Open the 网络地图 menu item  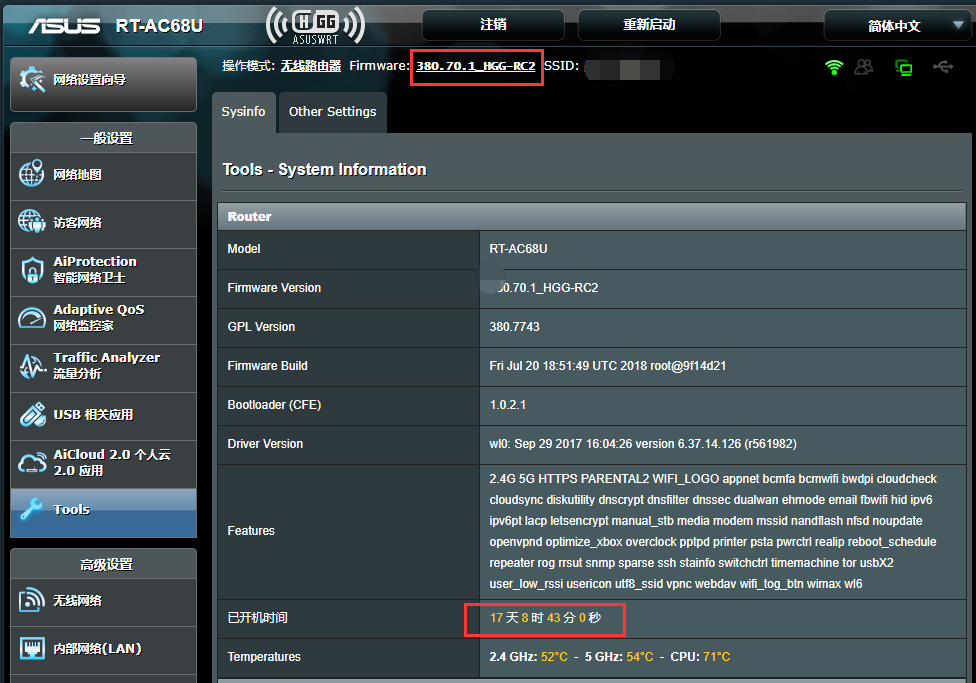point(103,175)
